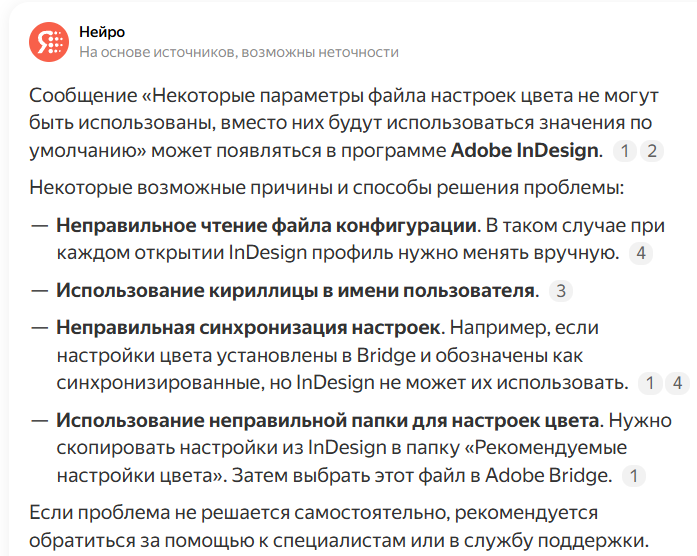Click 'На основе источников, возможны неточности' subtitle
Viewport: 697px width, 556px height.
[239, 52]
